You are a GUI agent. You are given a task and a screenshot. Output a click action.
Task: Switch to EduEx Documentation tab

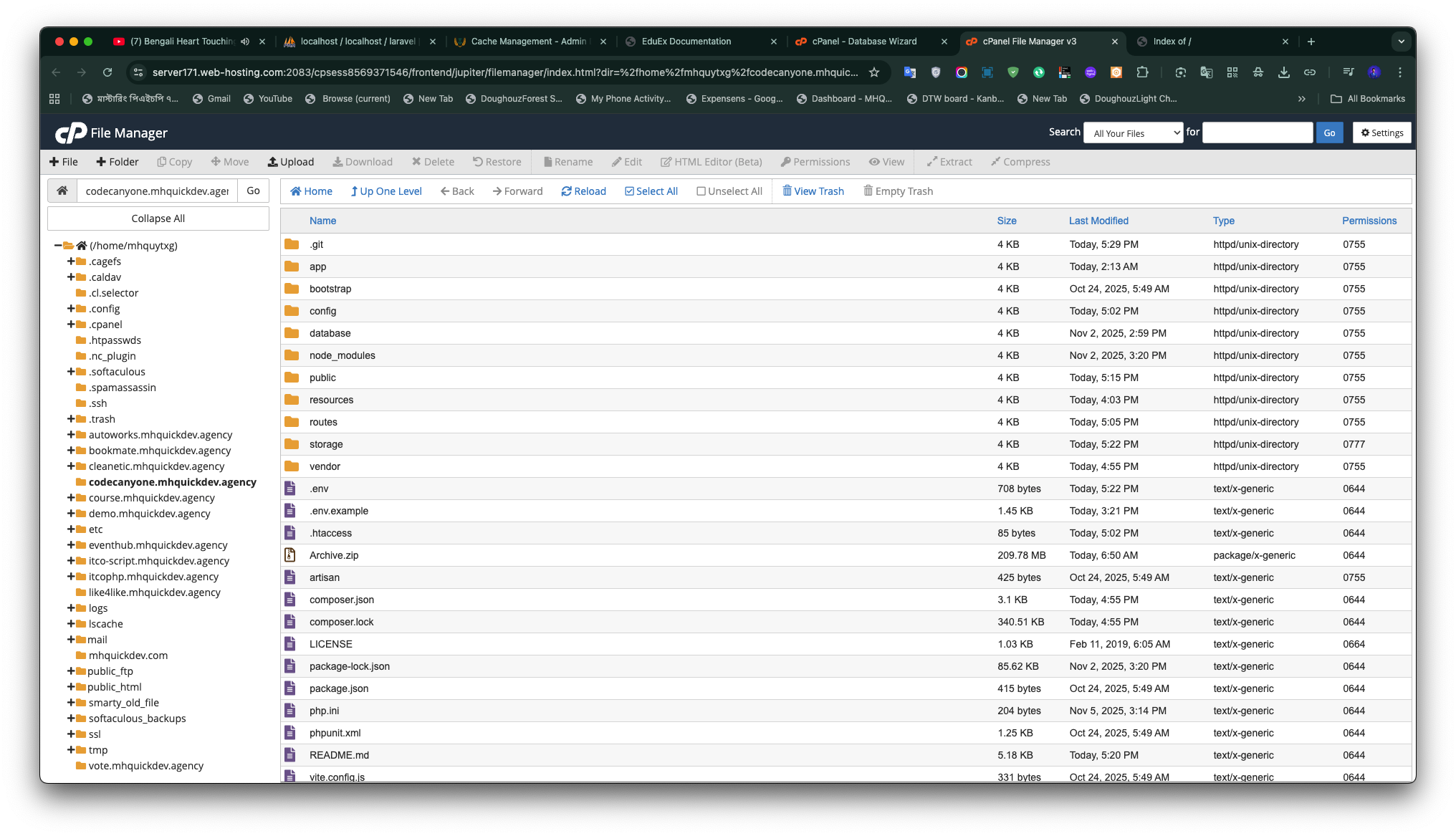(686, 42)
